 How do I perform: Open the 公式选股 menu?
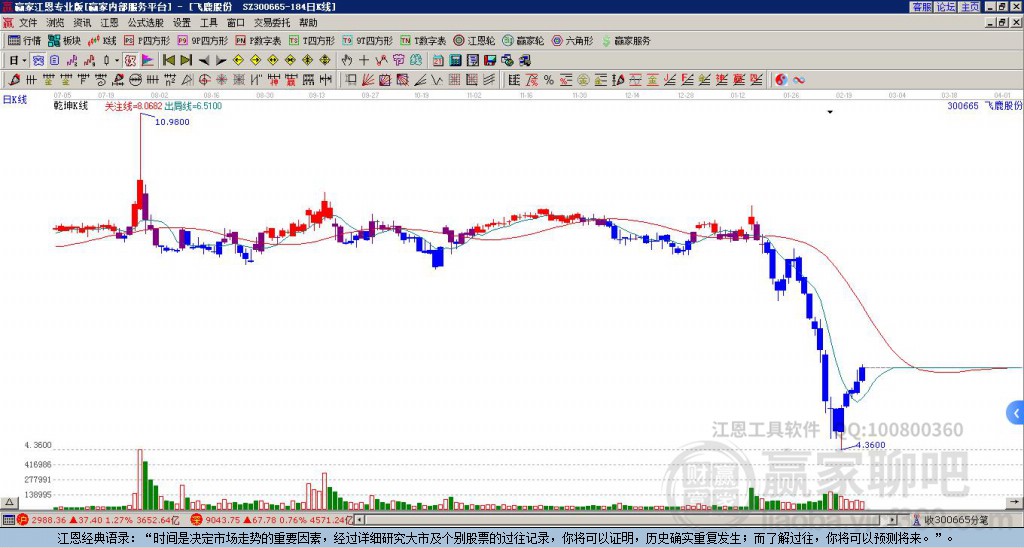tap(145, 23)
